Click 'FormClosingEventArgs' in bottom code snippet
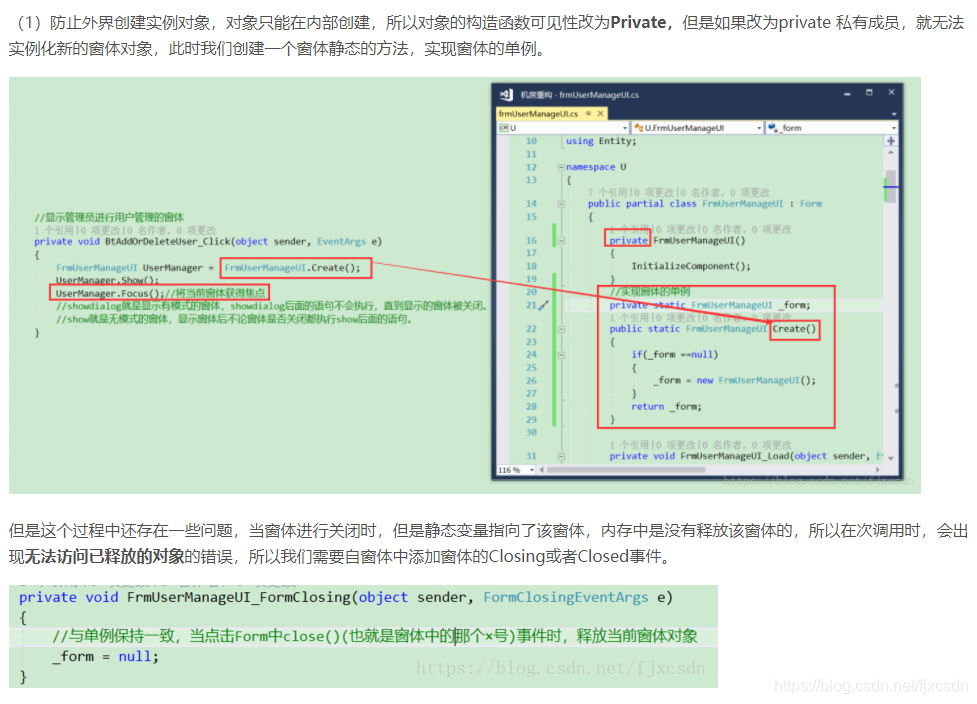 click(x=566, y=597)
